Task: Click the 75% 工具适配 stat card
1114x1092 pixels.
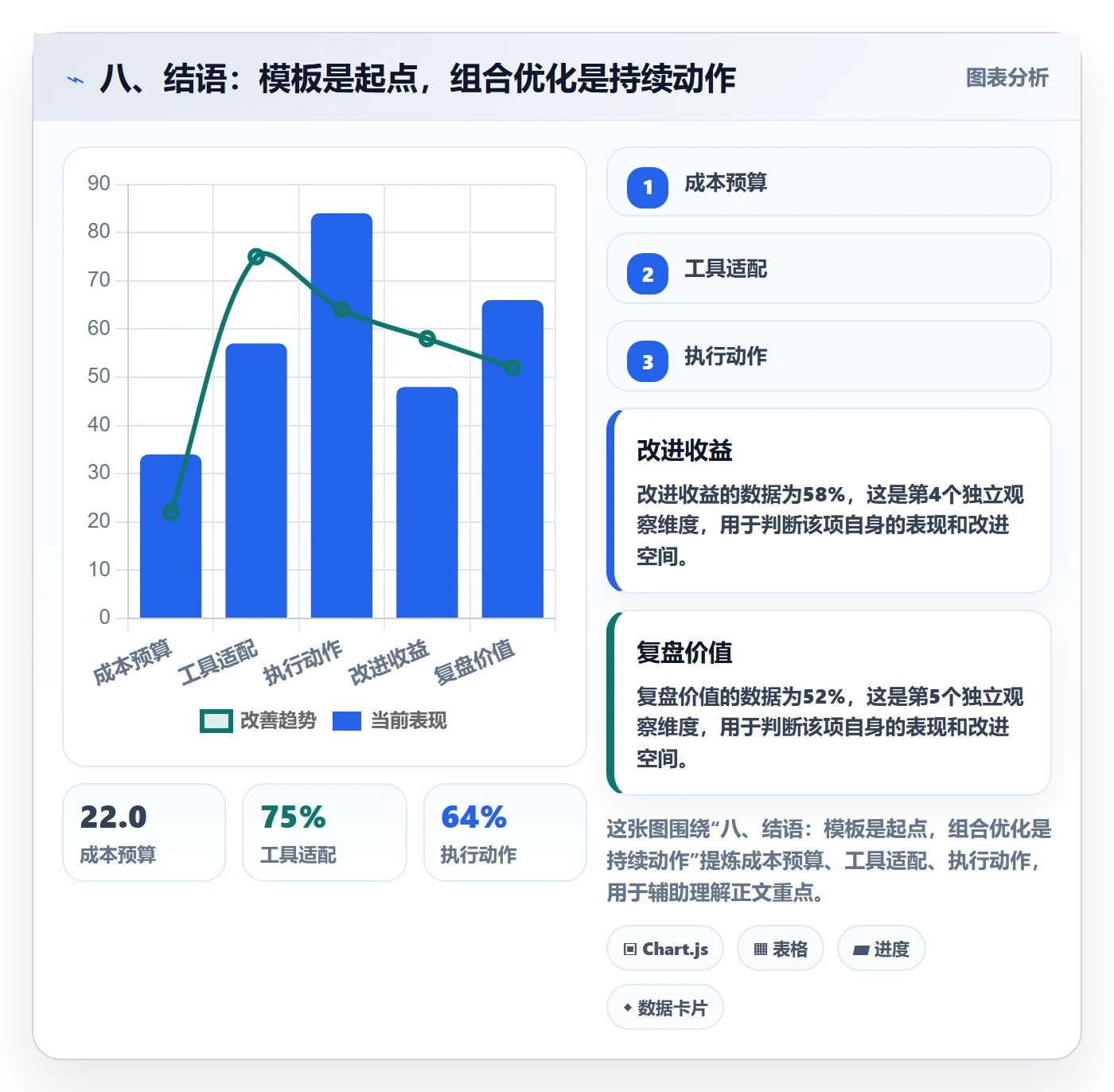Action: click(x=325, y=833)
